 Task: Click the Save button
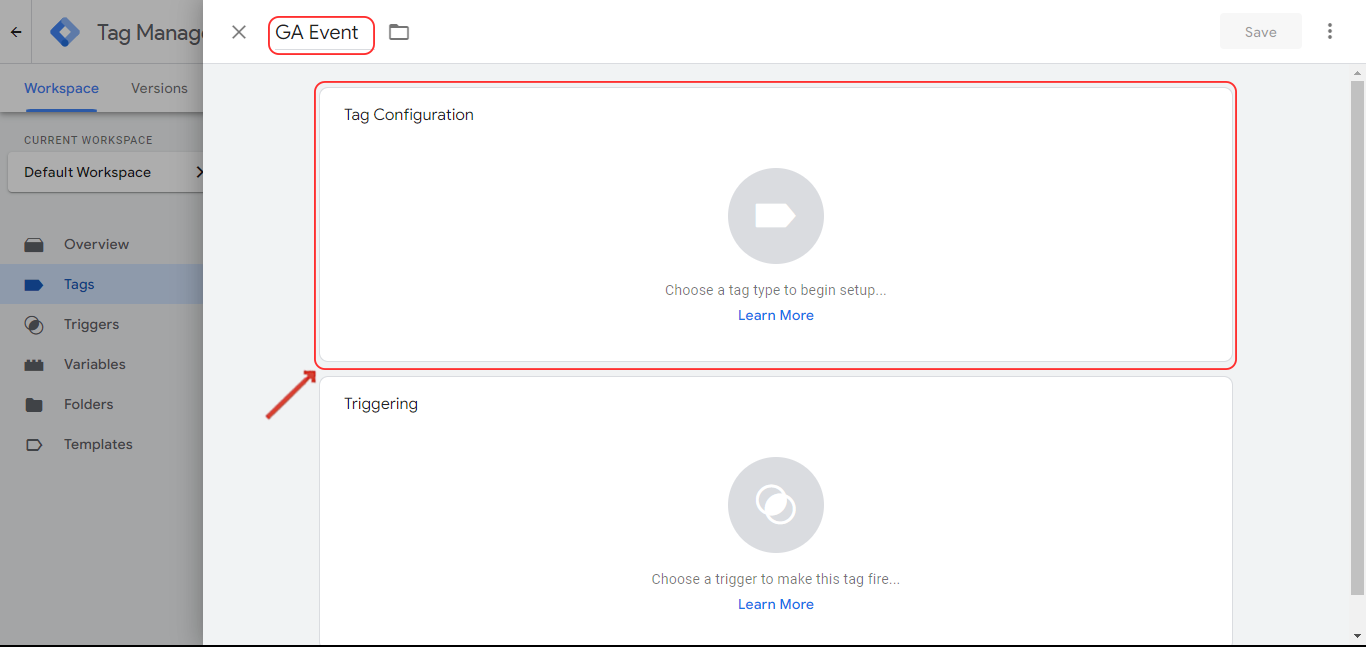(1260, 32)
